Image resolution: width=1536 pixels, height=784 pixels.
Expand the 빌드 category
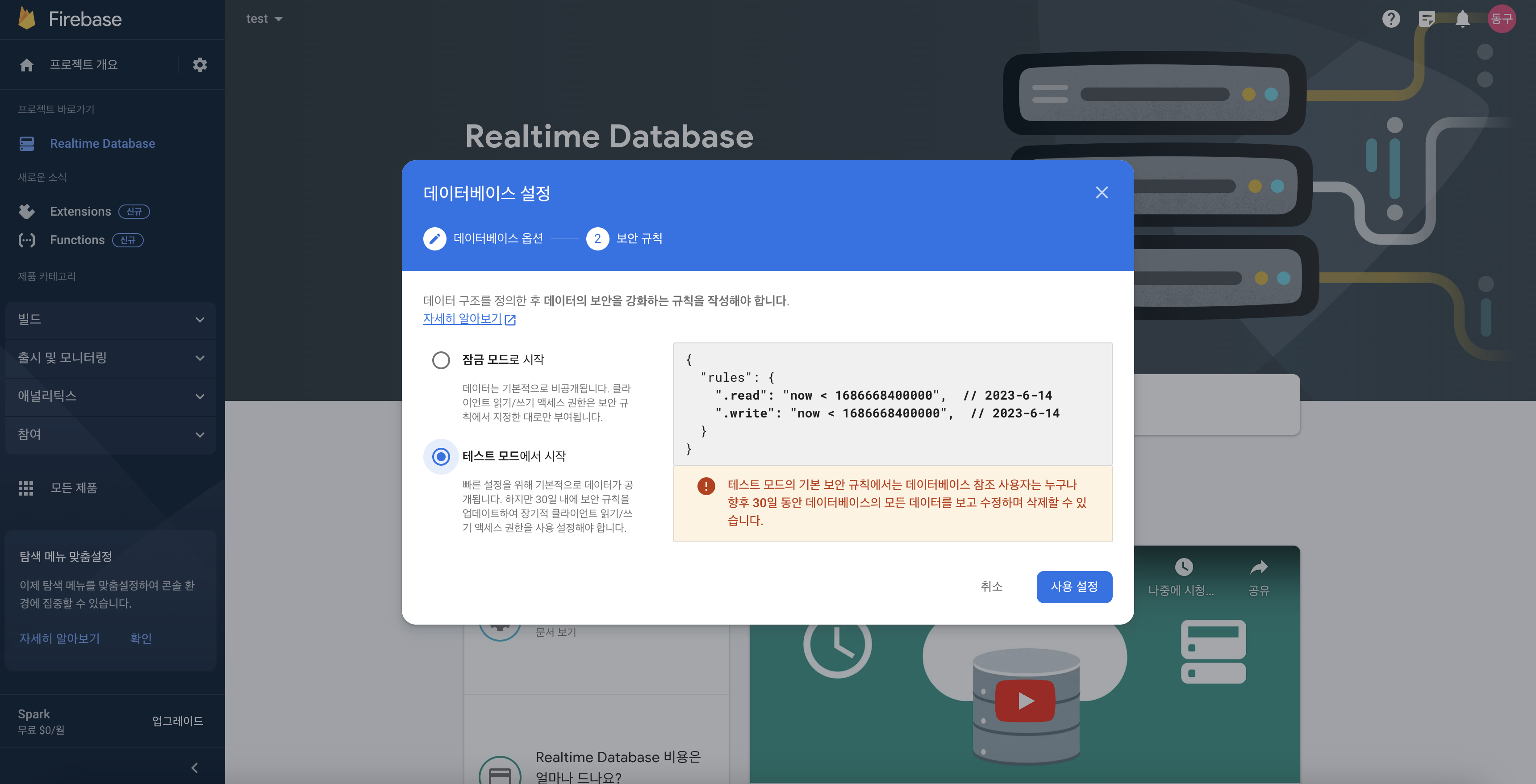110,320
